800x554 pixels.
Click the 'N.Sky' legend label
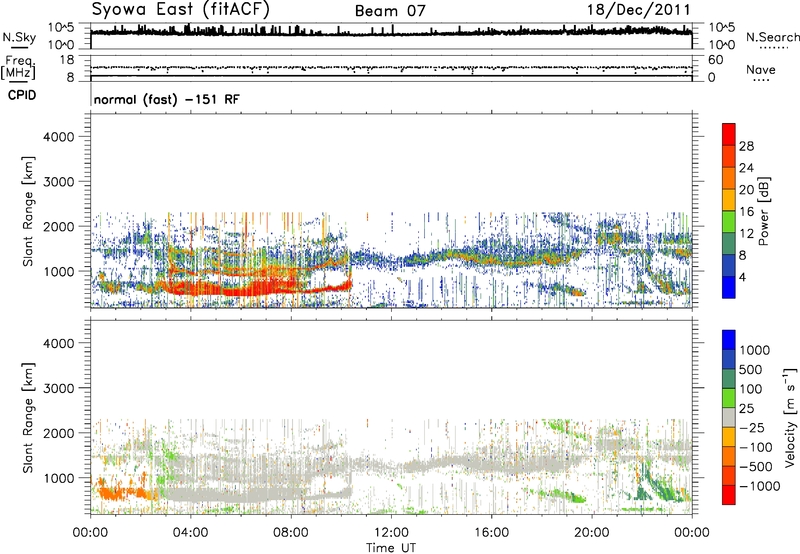click(19, 37)
